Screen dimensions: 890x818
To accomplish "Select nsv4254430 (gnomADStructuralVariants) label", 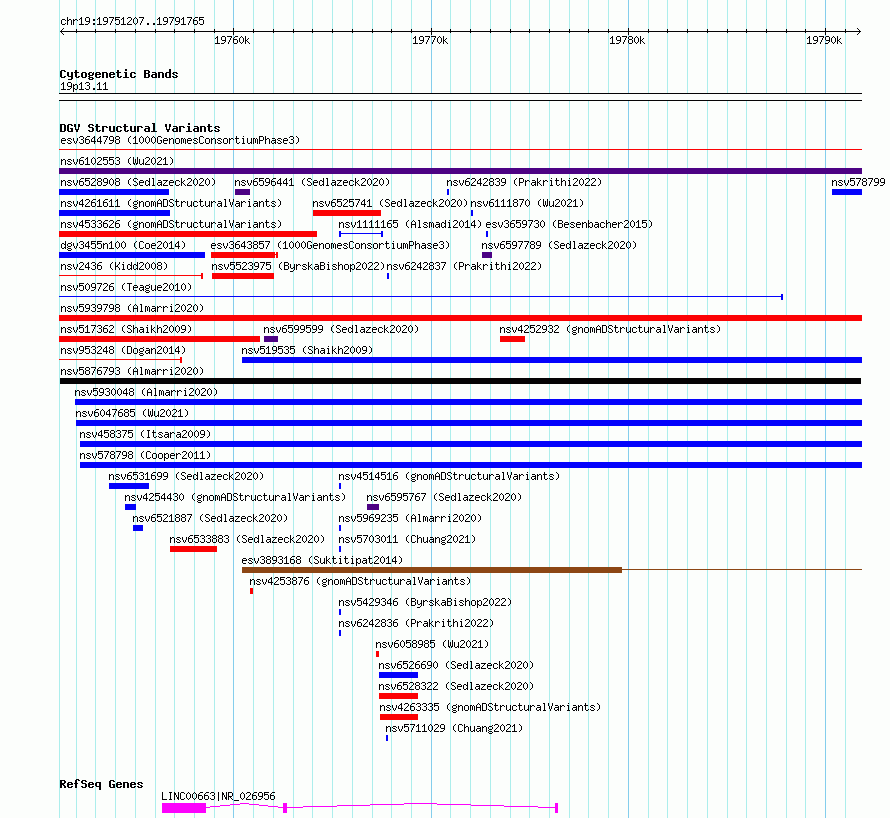I will tap(235, 497).
